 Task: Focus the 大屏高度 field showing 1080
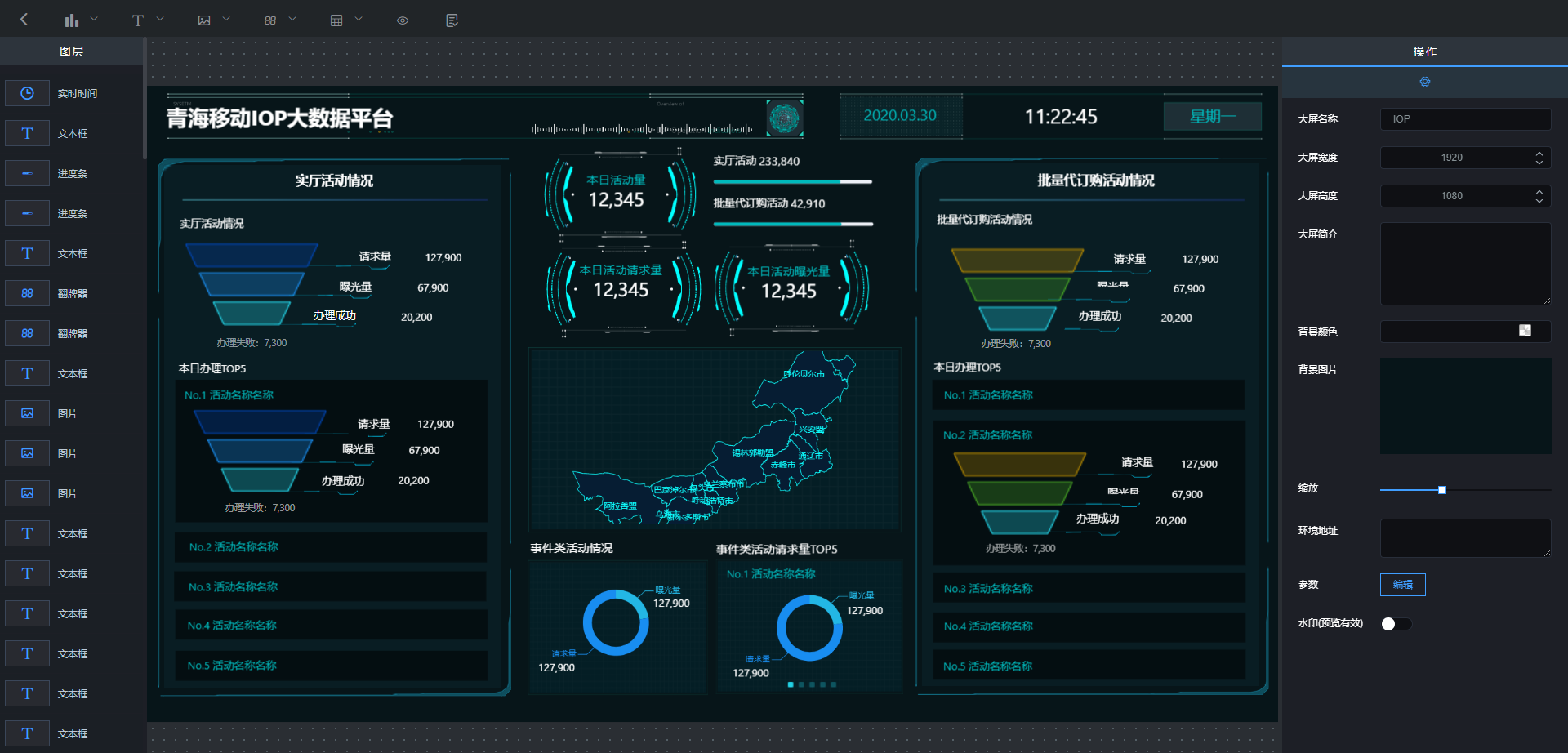click(1454, 196)
